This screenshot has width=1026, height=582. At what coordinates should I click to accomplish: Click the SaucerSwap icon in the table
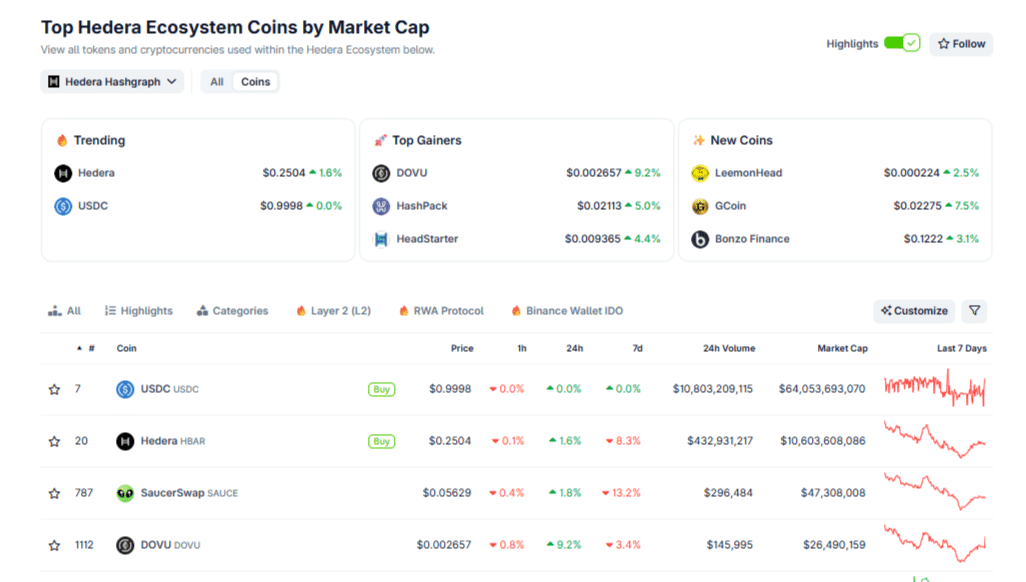(x=125, y=493)
